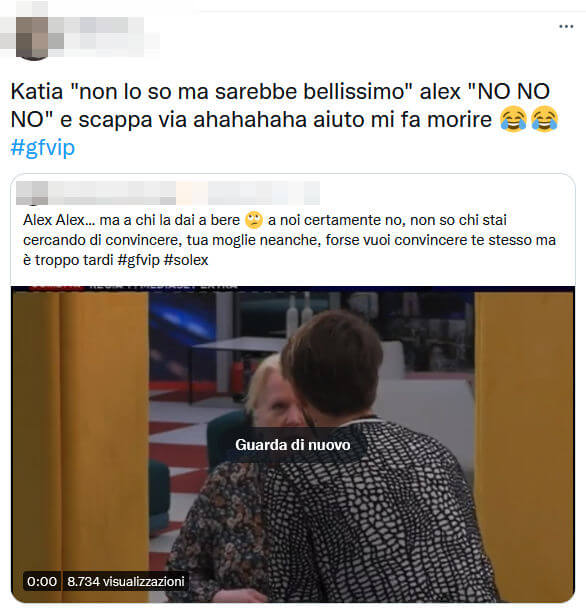Click the eye-roll emoji in quoted tweet

click(254, 220)
